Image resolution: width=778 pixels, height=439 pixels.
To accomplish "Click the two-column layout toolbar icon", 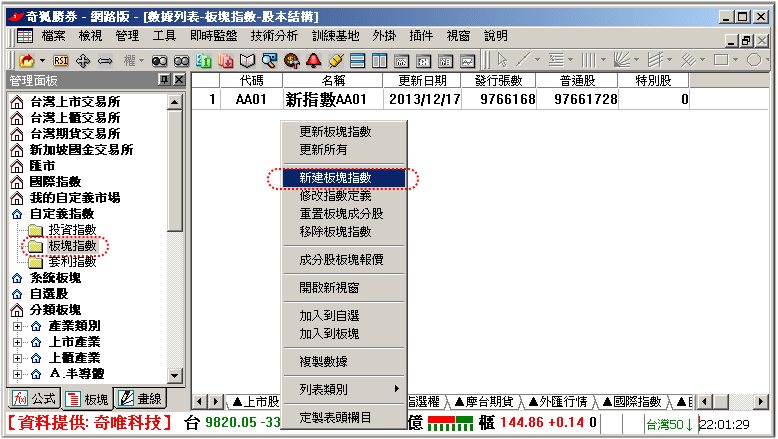I will click(x=379, y=60).
